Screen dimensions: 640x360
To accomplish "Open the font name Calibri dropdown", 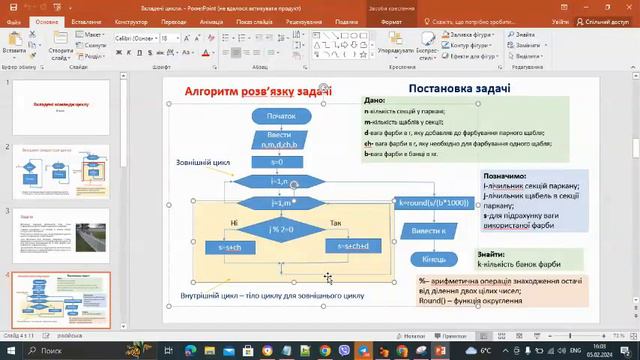I will pyautogui.click(x=156, y=38).
